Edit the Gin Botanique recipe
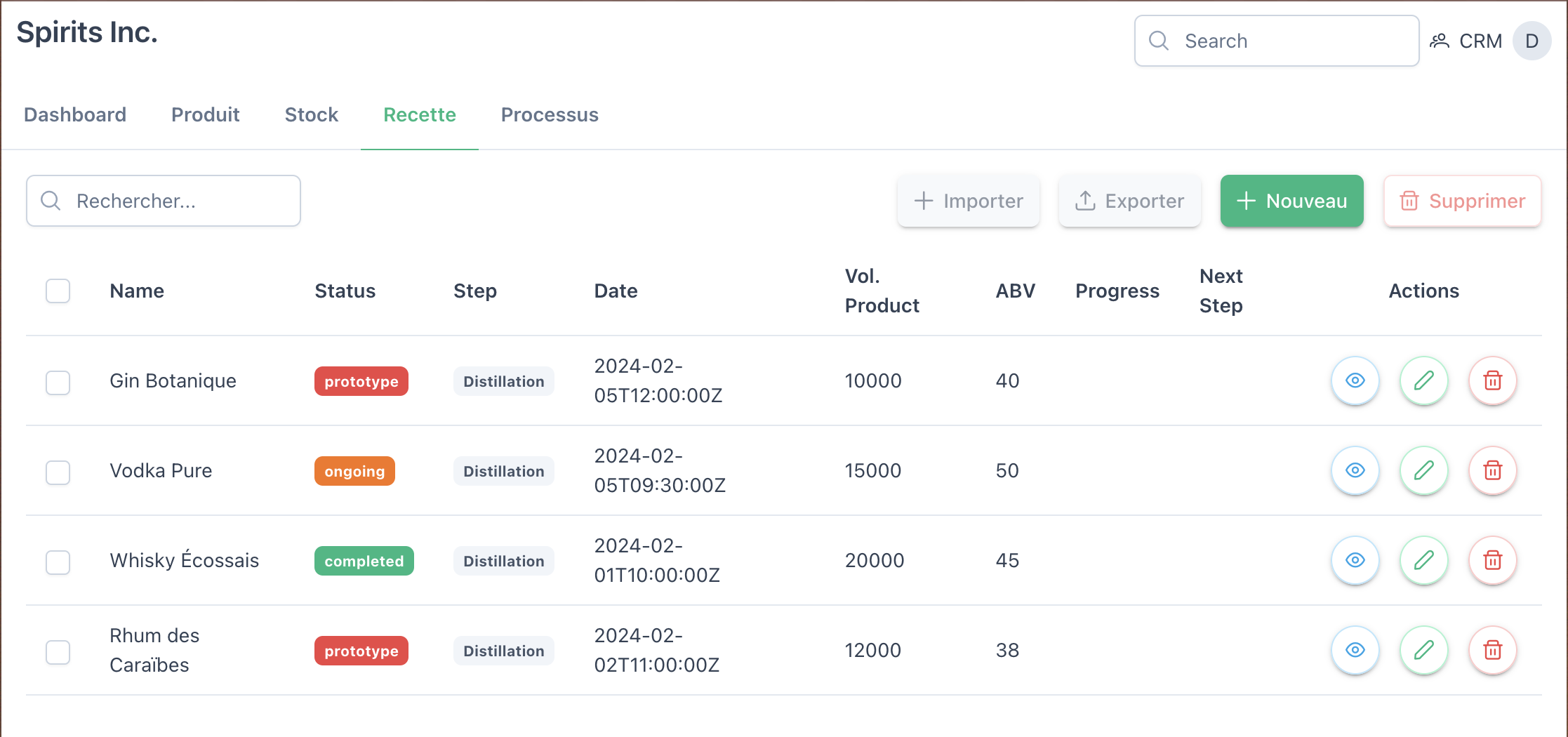 click(x=1423, y=380)
